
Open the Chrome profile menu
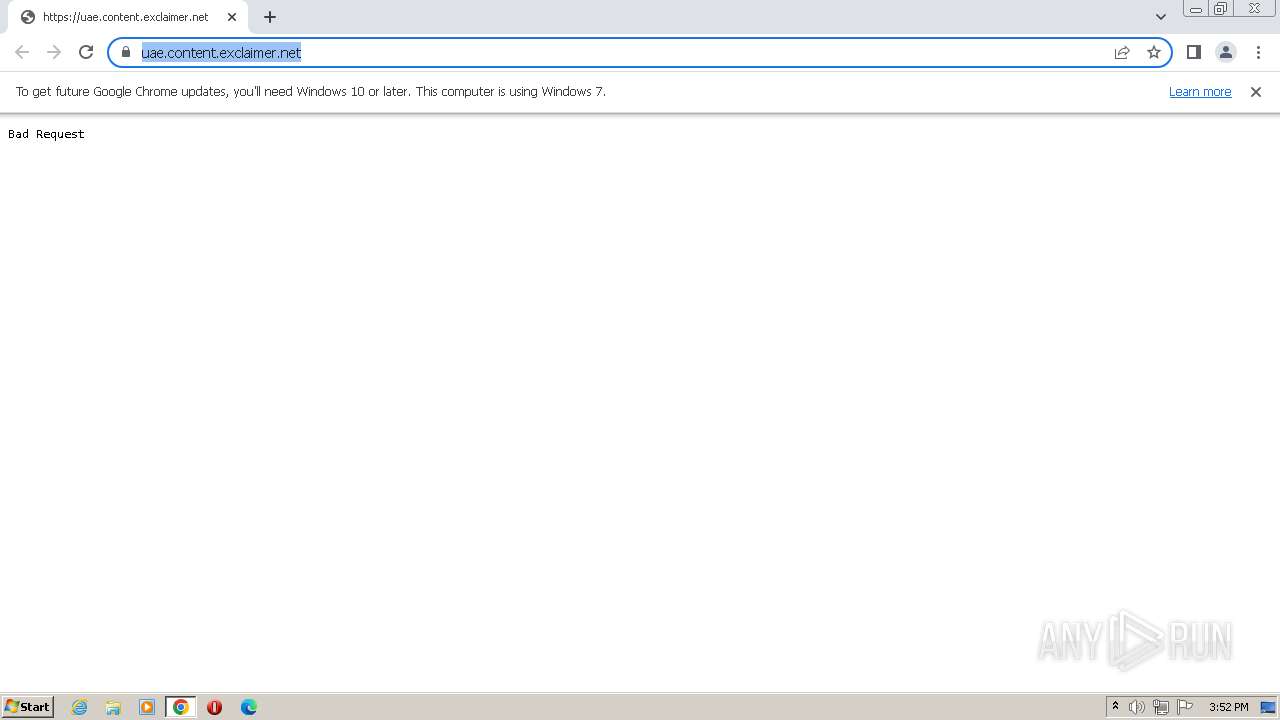coord(1225,52)
